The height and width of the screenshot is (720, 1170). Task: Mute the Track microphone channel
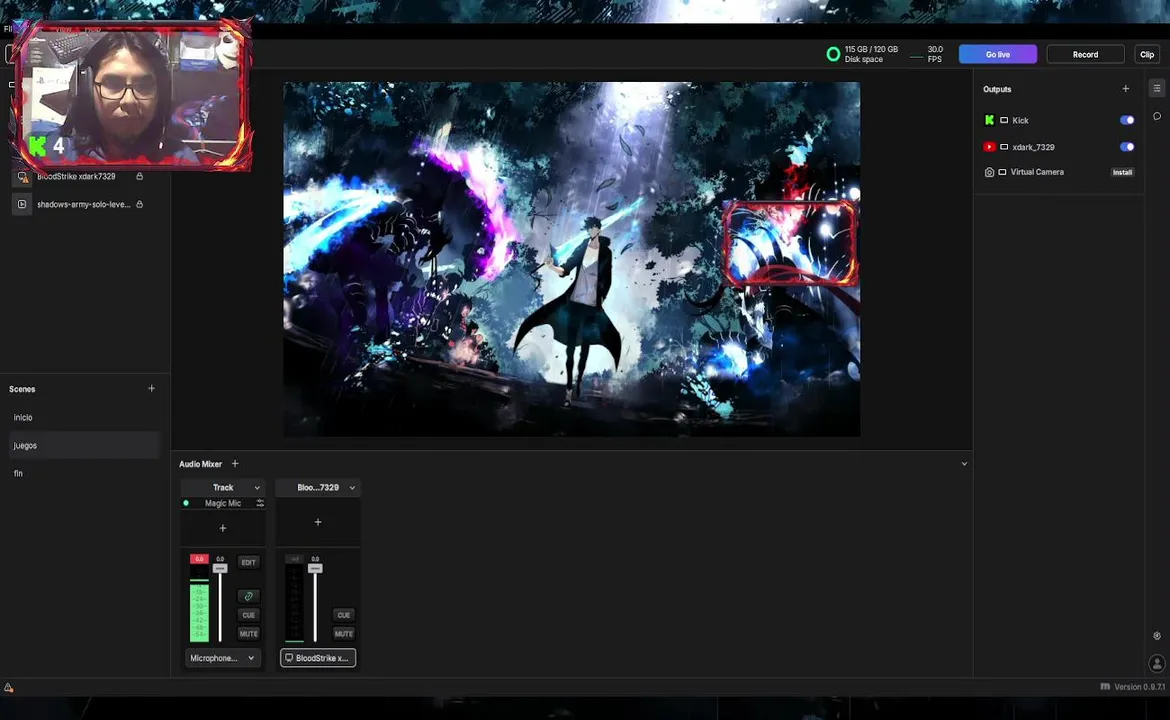point(248,633)
